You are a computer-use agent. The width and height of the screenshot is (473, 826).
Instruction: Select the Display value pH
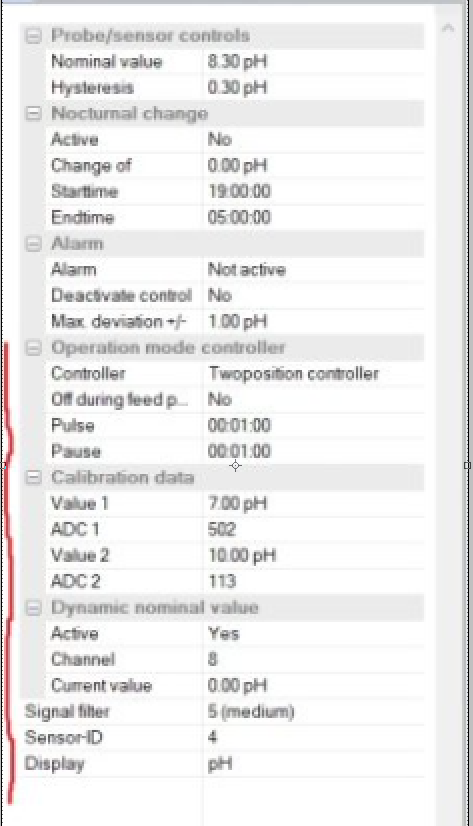(x=314, y=764)
